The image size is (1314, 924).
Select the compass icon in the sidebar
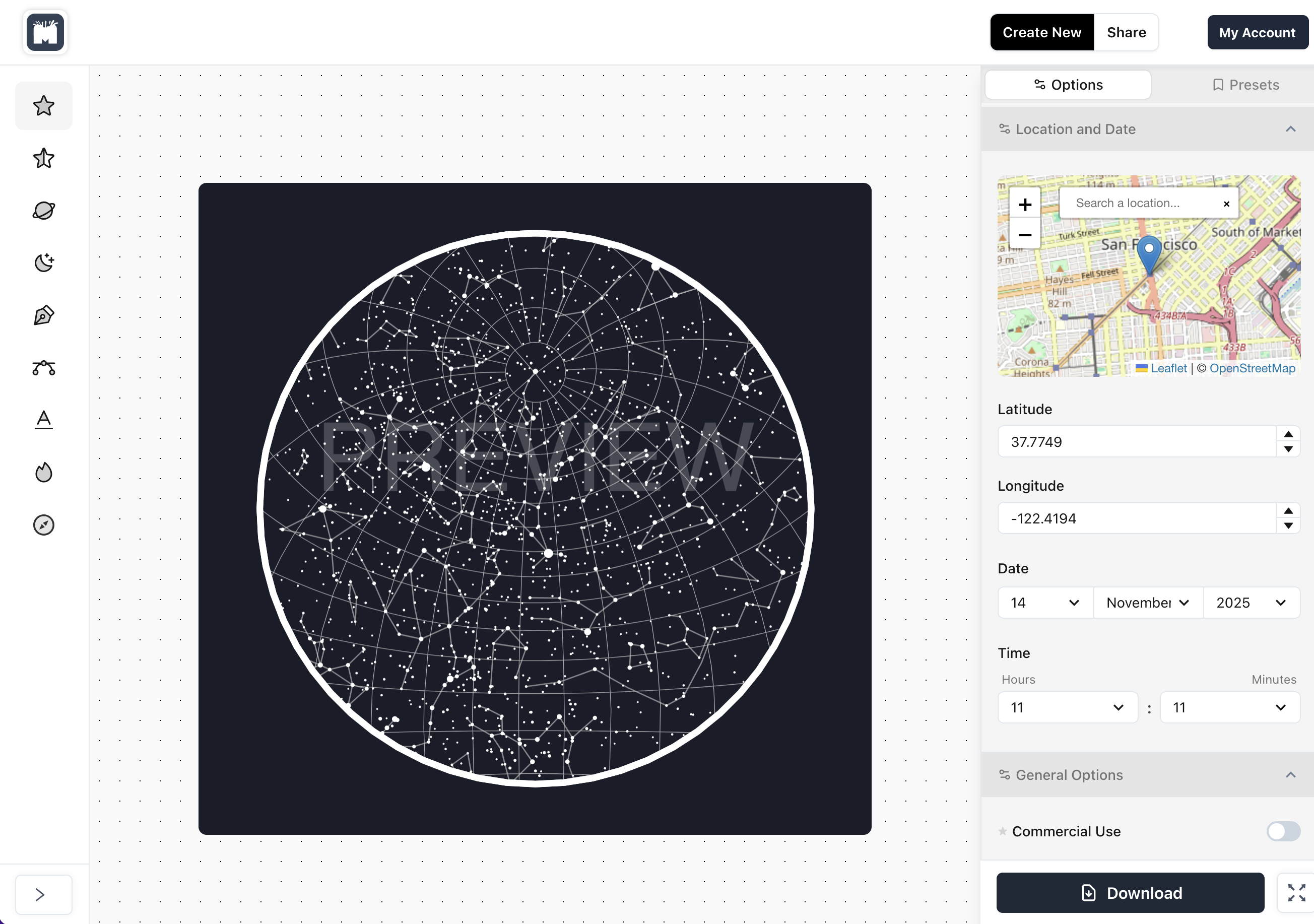pyautogui.click(x=43, y=524)
